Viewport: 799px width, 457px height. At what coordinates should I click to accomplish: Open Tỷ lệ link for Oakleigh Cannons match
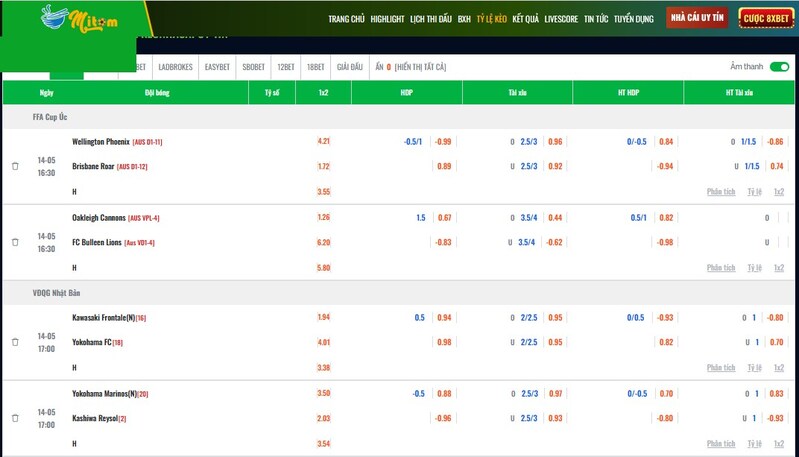coord(755,267)
